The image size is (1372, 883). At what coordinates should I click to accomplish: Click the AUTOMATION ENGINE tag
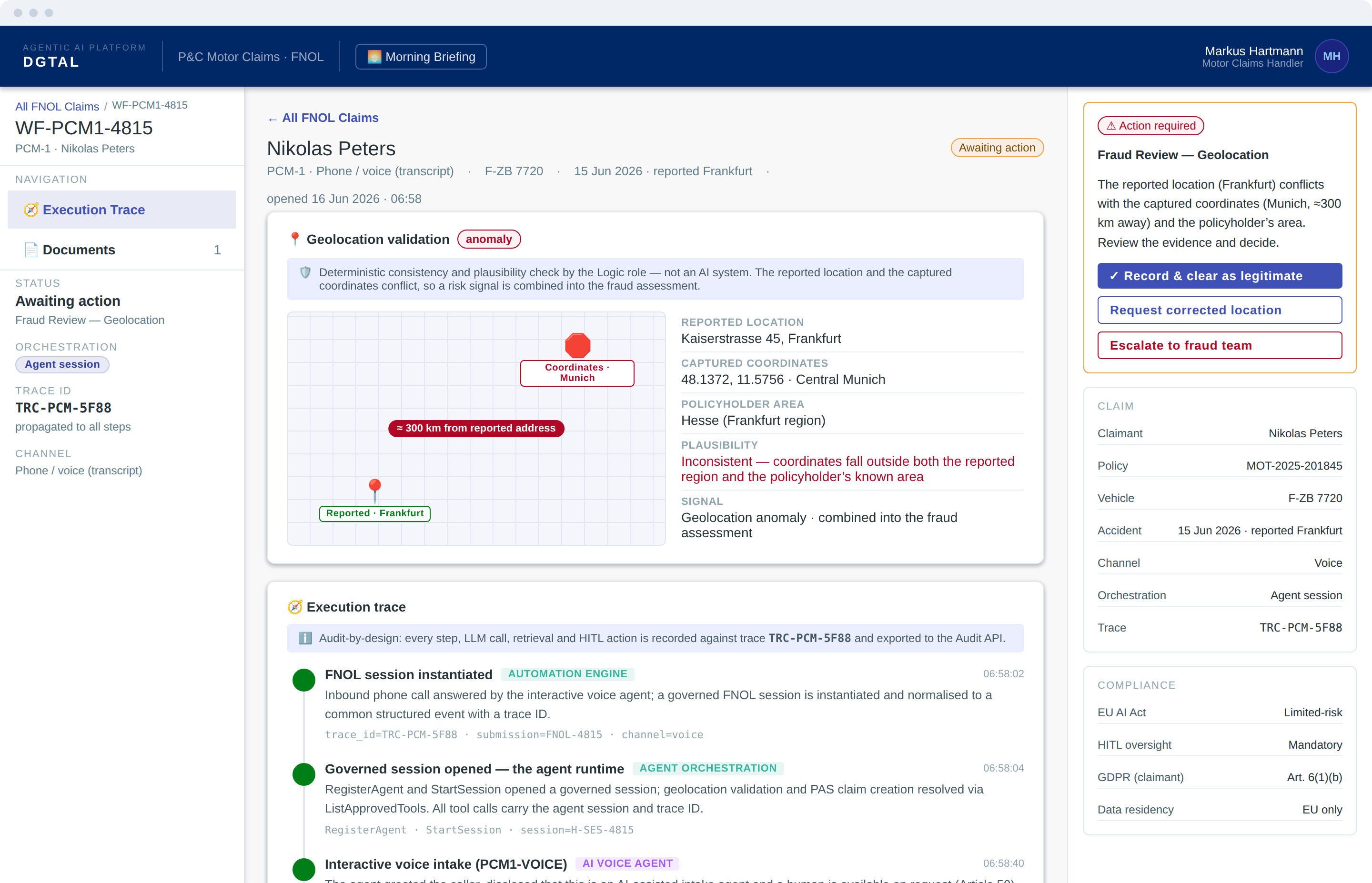click(567, 674)
